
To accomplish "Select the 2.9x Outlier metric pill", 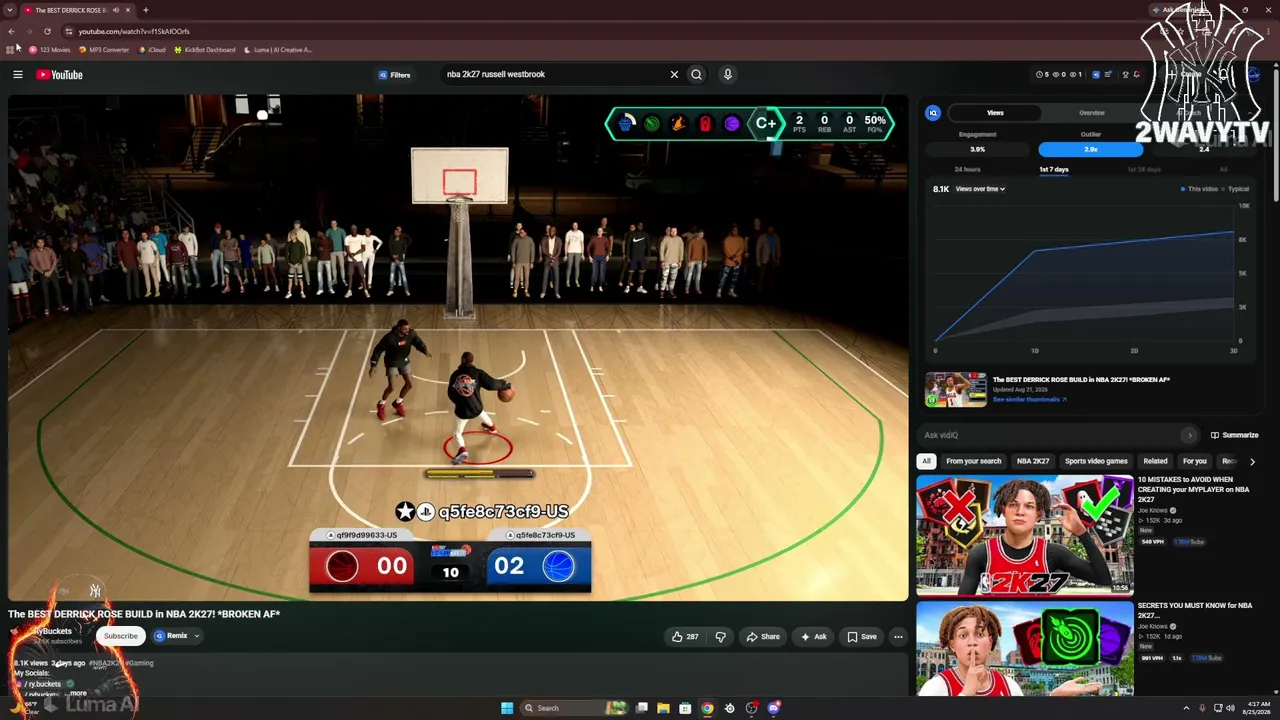I will pyautogui.click(x=1090, y=149).
